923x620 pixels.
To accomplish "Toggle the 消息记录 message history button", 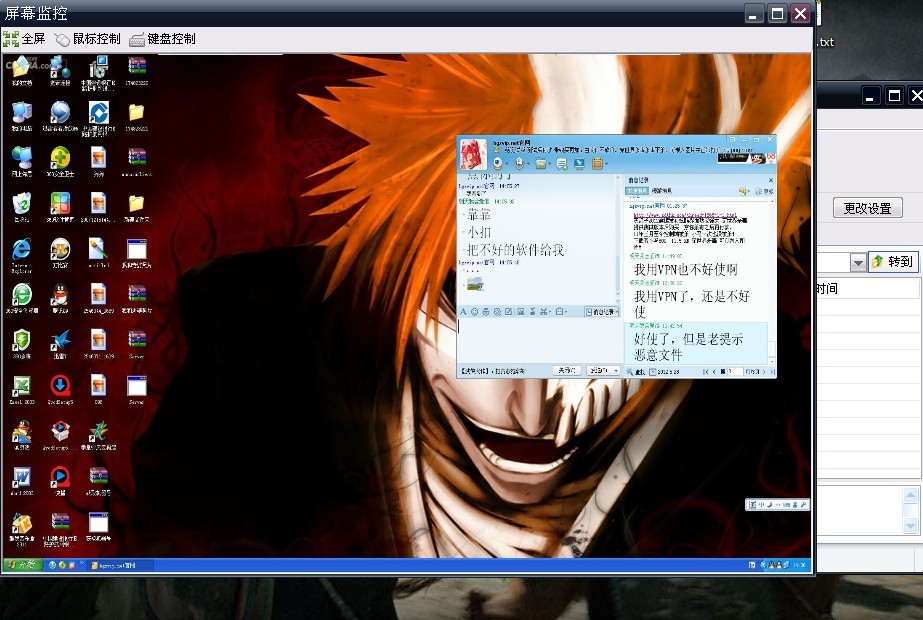I will pyautogui.click(x=602, y=312).
